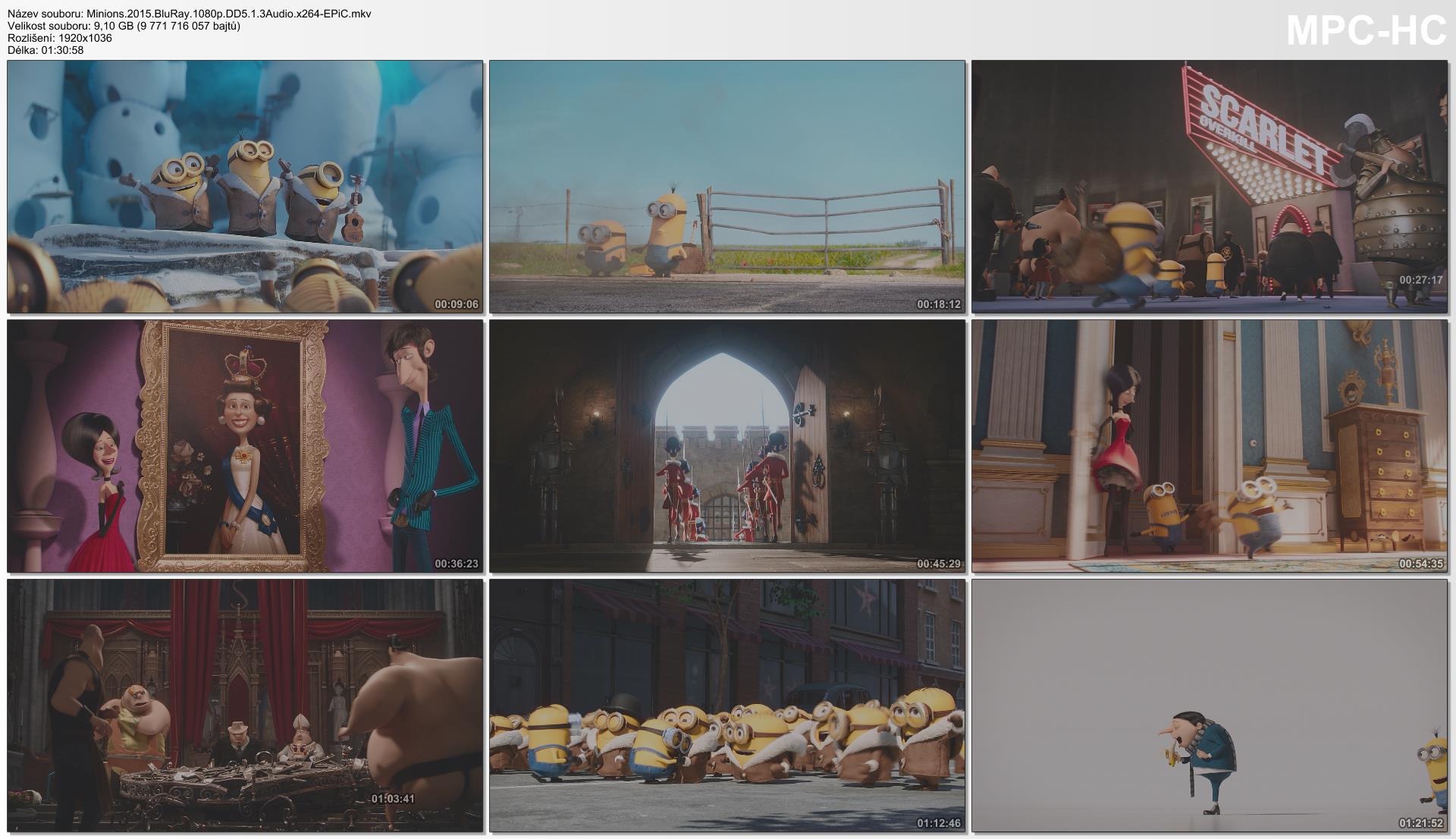1456x839 pixels.
Task: Click the file name text line
Action: coord(189,14)
